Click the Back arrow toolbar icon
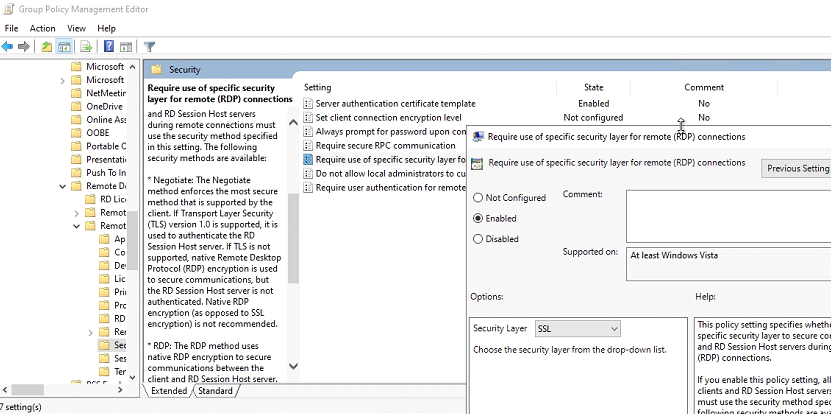831x414 pixels. pyautogui.click(x=8, y=46)
